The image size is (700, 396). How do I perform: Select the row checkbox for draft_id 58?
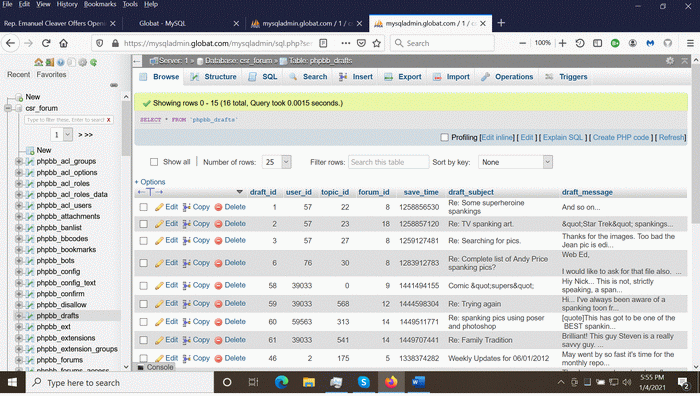tap(143, 286)
